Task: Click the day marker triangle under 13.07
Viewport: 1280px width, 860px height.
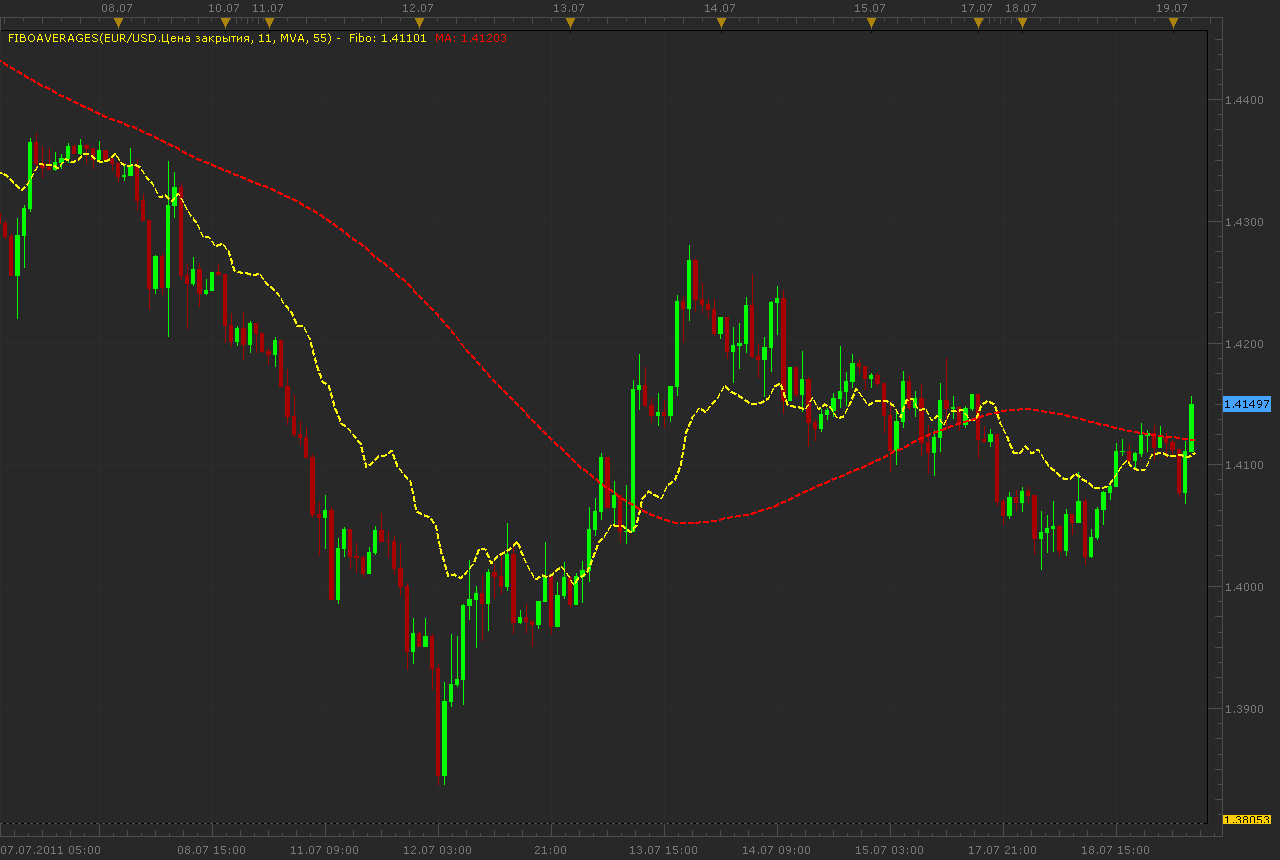Action: click(570, 22)
